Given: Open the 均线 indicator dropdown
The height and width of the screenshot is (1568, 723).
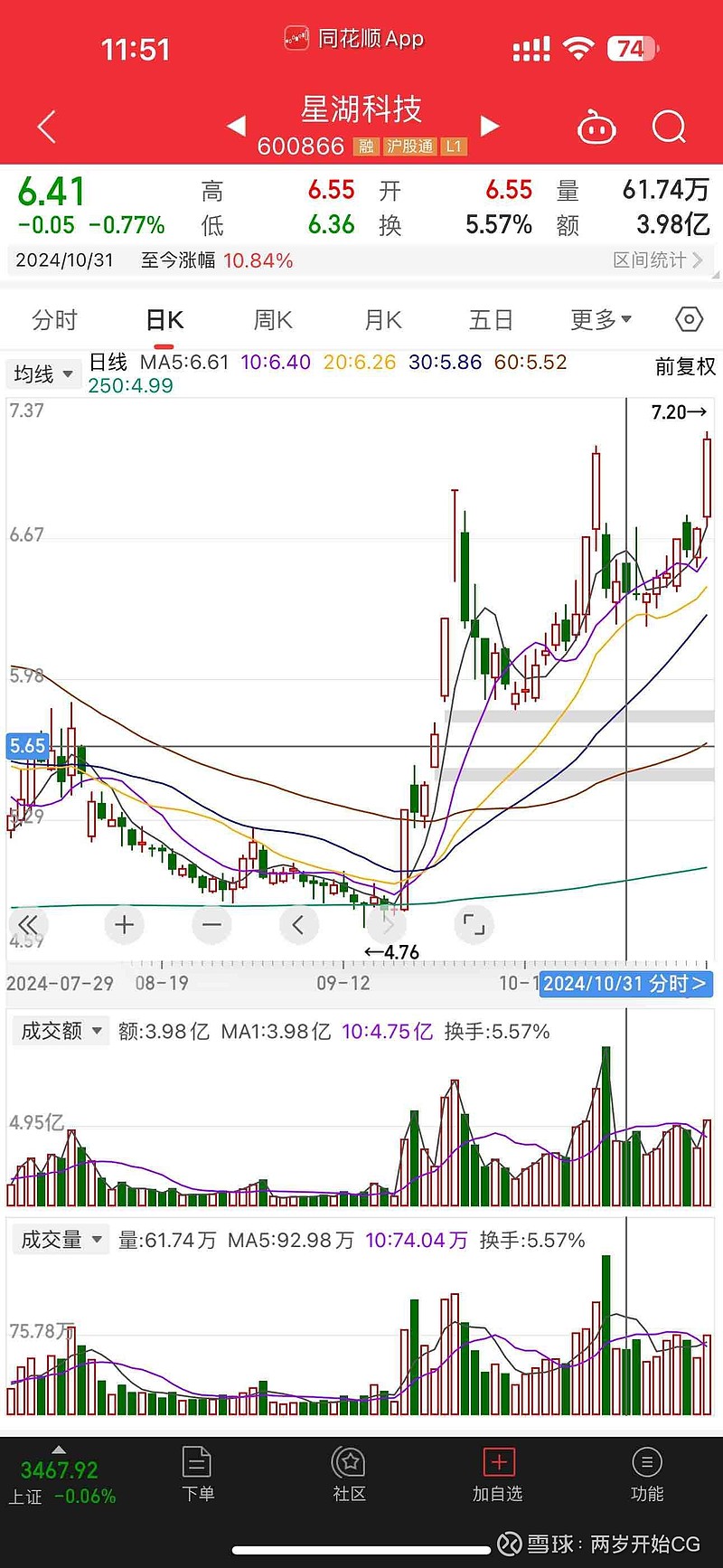Looking at the screenshot, I should tap(43, 373).
